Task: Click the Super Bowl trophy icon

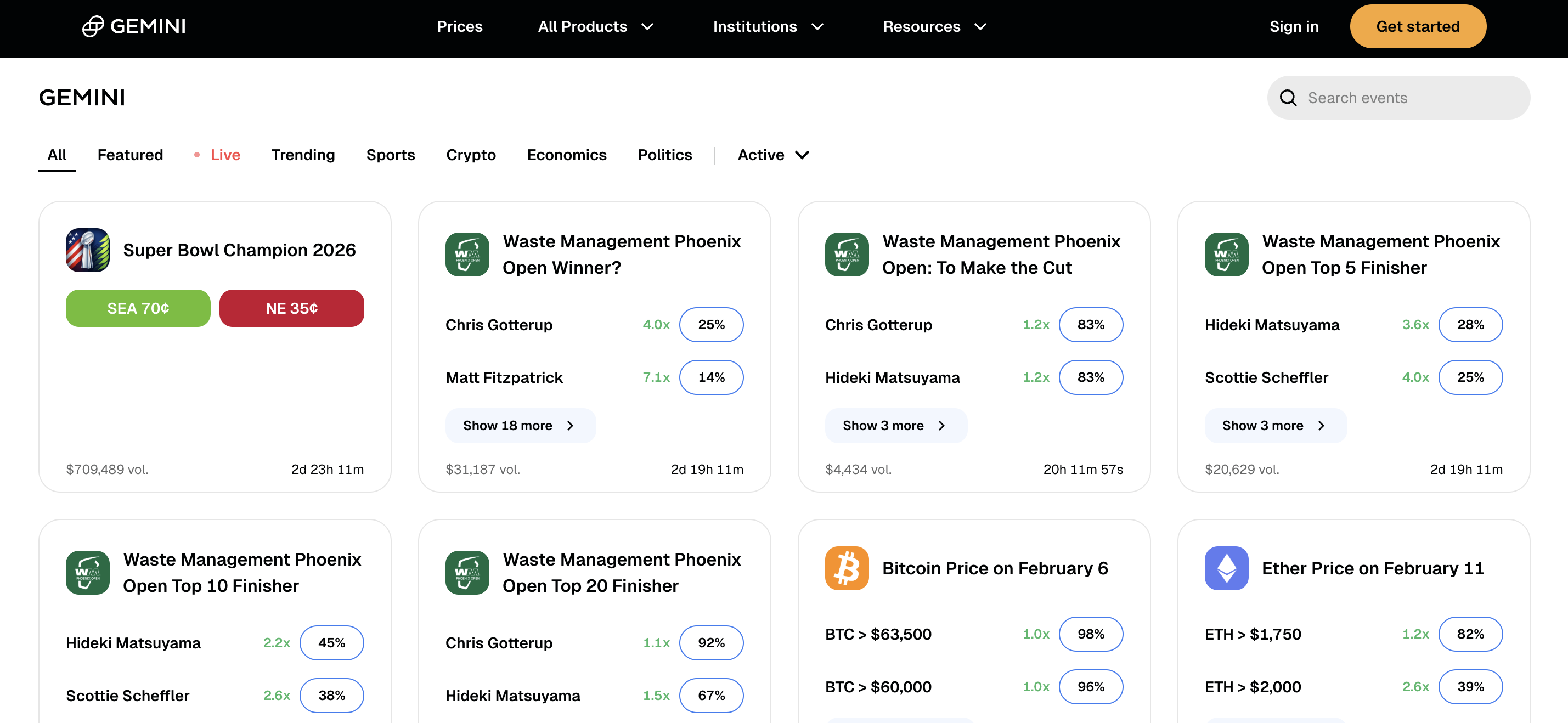Action: 88,250
